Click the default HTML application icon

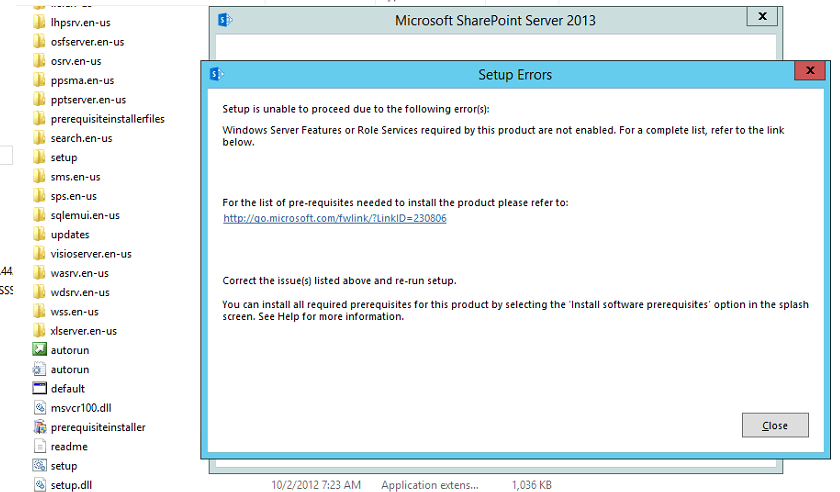(40, 389)
